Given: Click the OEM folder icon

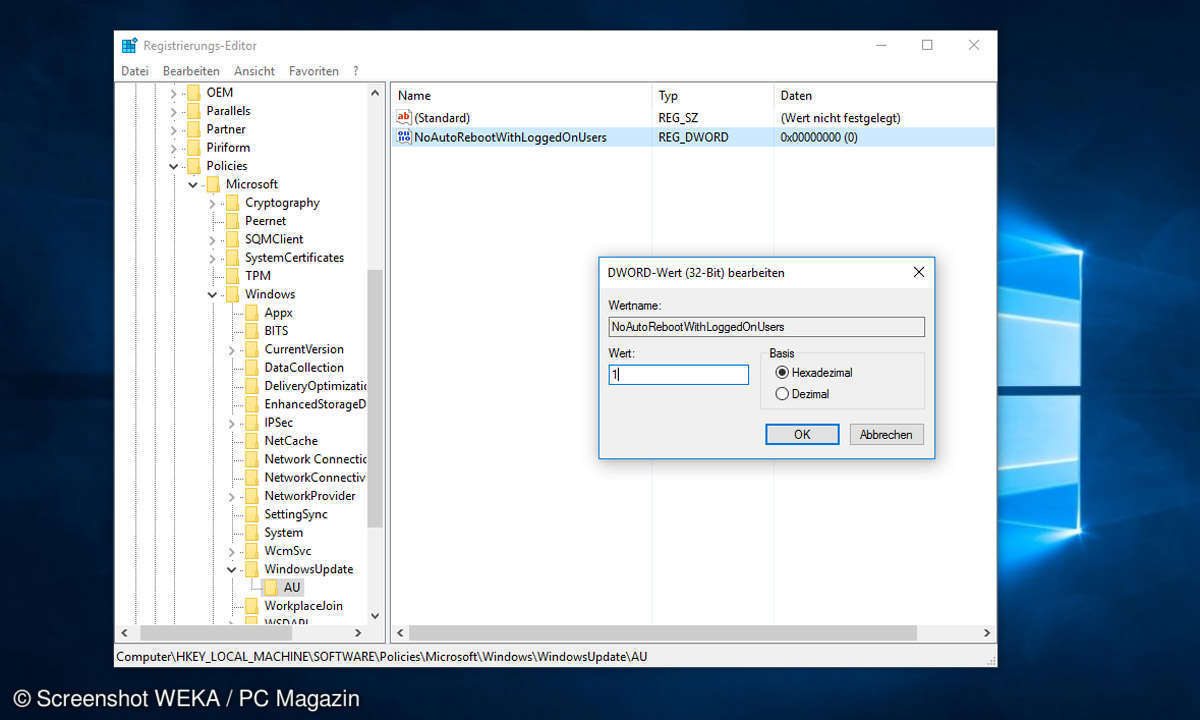Looking at the screenshot, I should click(x=194, y=92).
